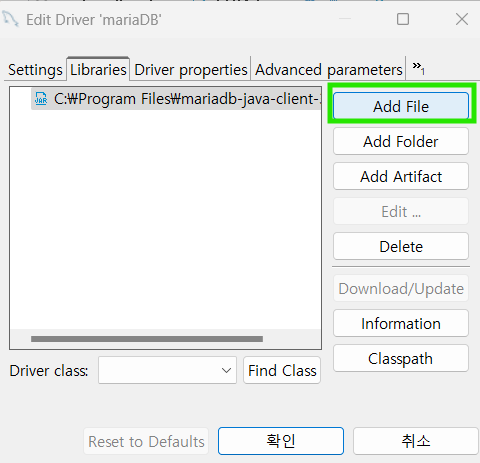Click the horizontal scrollbar in the library list

tap(147, 339)
